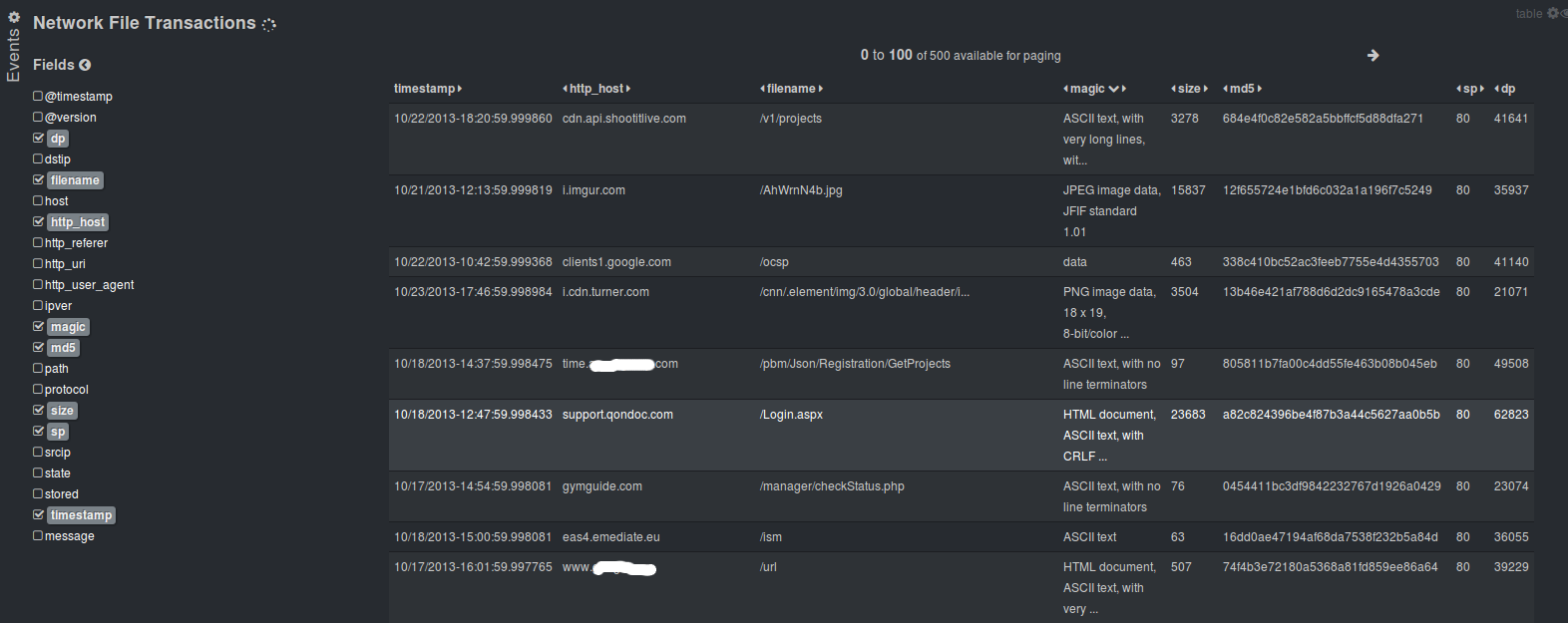Click the sp column header
Image resolution: width=1568 pixels, height=623 pixels.
(1470, 89)
